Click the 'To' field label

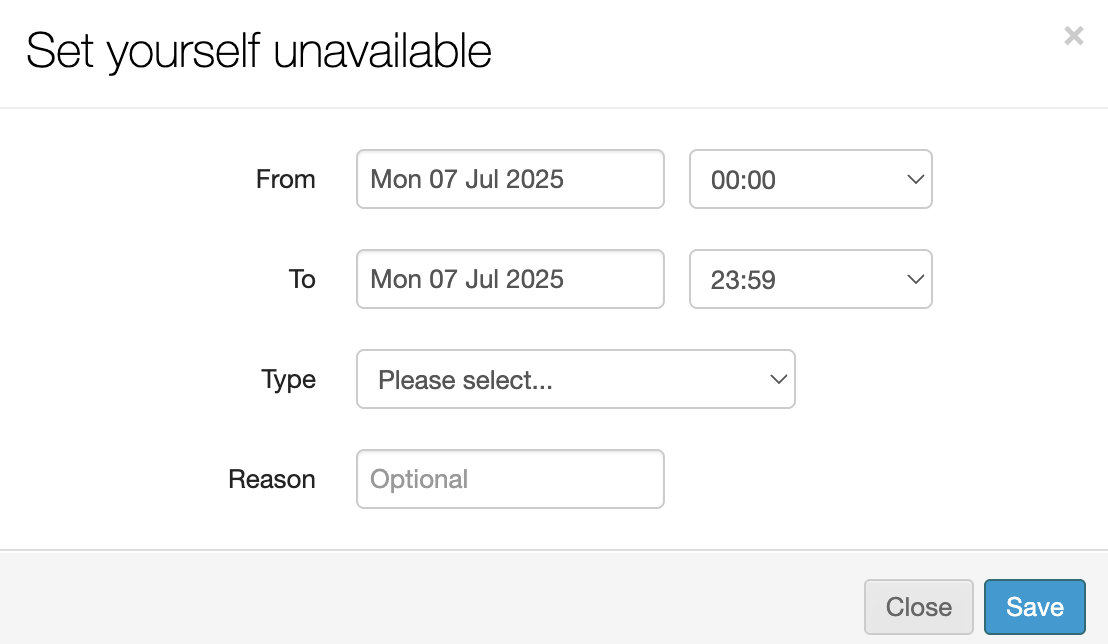pyautogui.click(x=302, y=279)
